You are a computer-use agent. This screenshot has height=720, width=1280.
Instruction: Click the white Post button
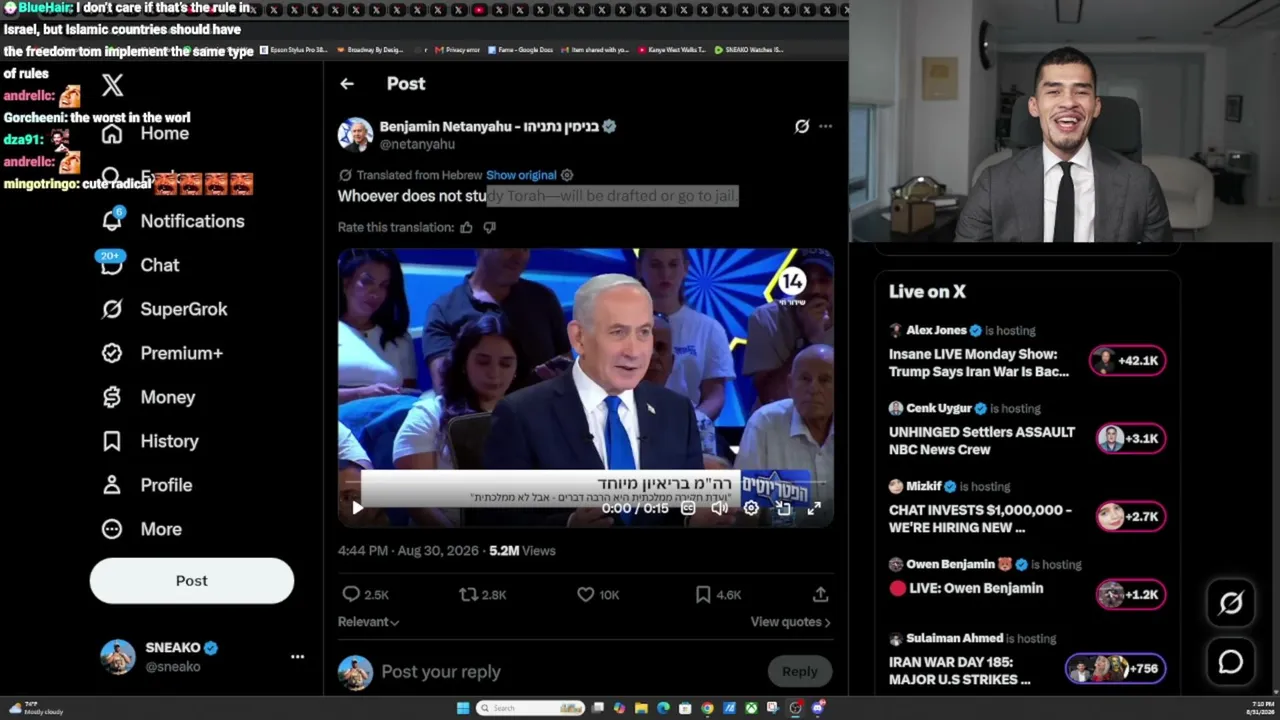click(x=192, y=581)
